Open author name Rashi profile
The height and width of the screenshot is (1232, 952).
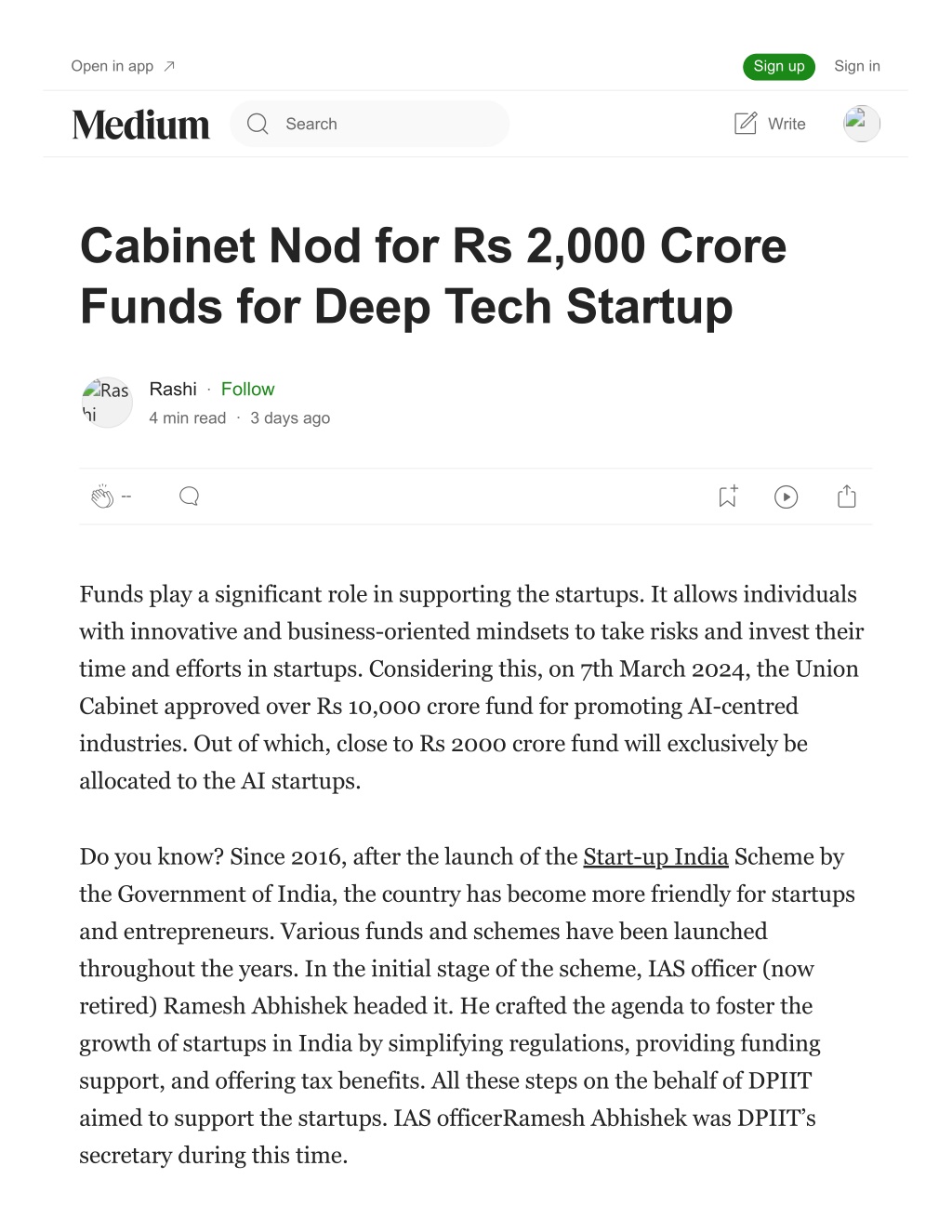(x=173, y=389)
